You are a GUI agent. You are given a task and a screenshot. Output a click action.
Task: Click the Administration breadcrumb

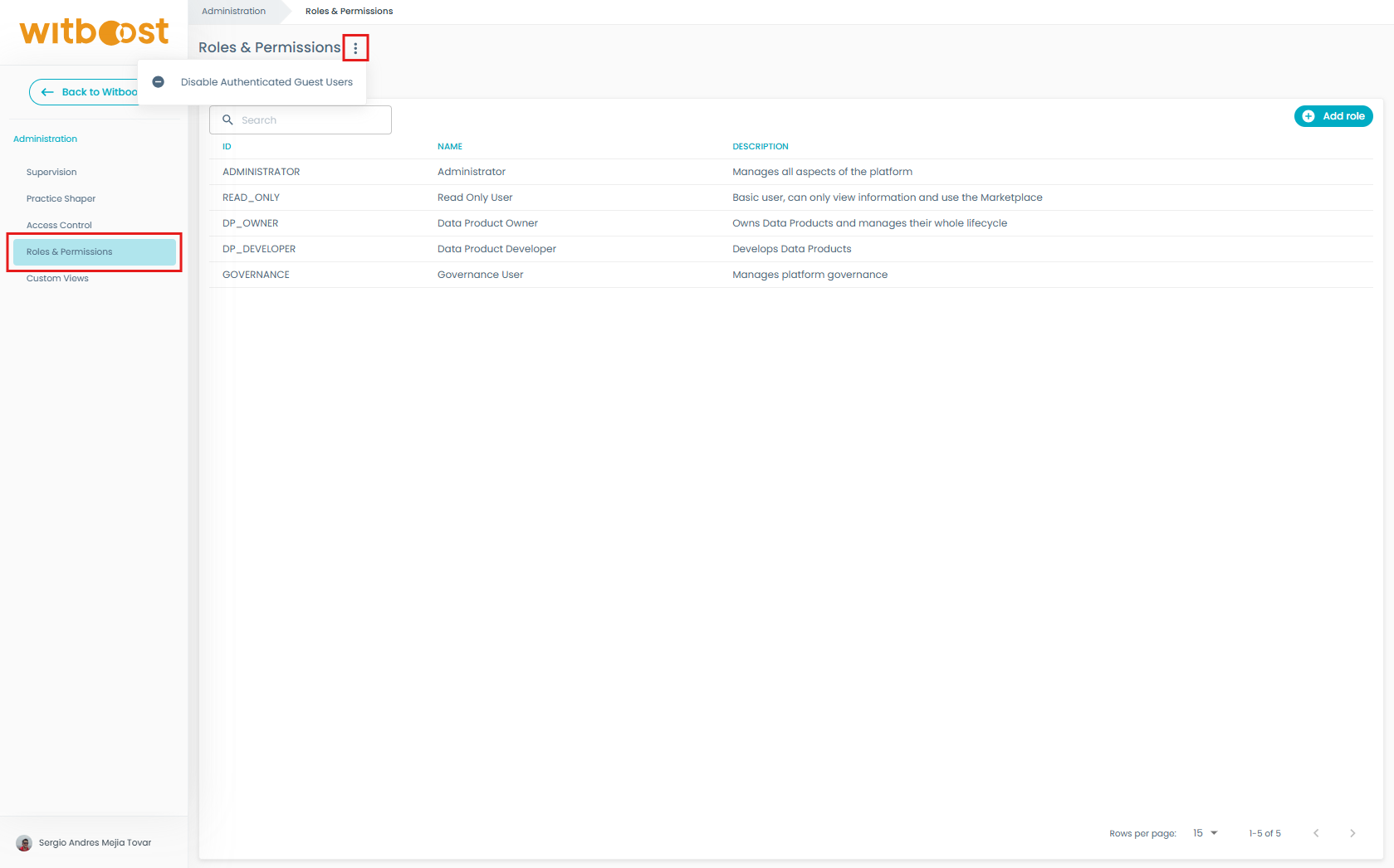pos(233,12)
